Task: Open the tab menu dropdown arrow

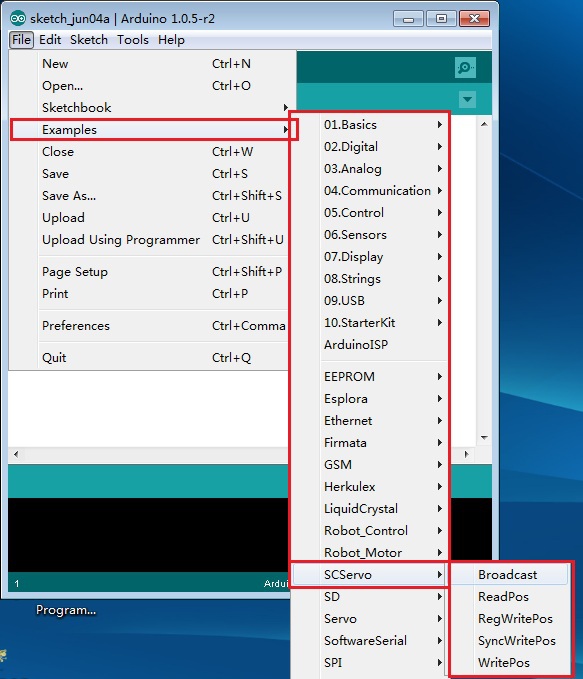Action: click(467, 99)
